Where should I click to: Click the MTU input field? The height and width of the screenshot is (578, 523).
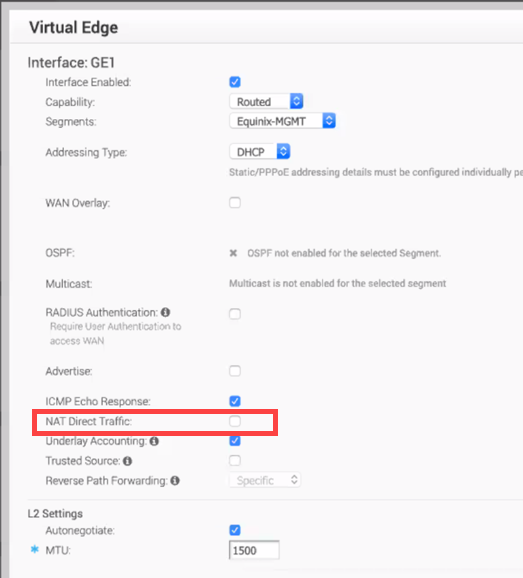pyautogui.click(x=254, y=550)
